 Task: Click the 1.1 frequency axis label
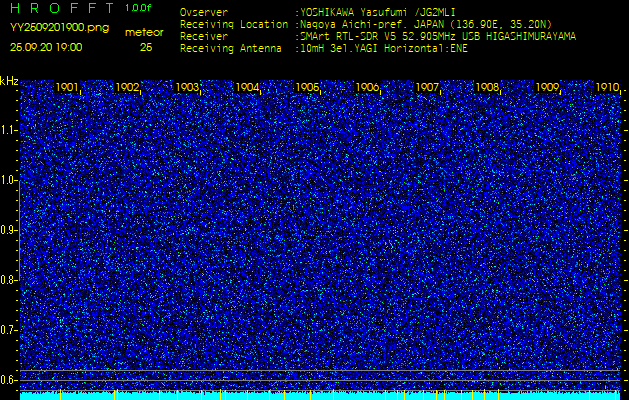9,130
